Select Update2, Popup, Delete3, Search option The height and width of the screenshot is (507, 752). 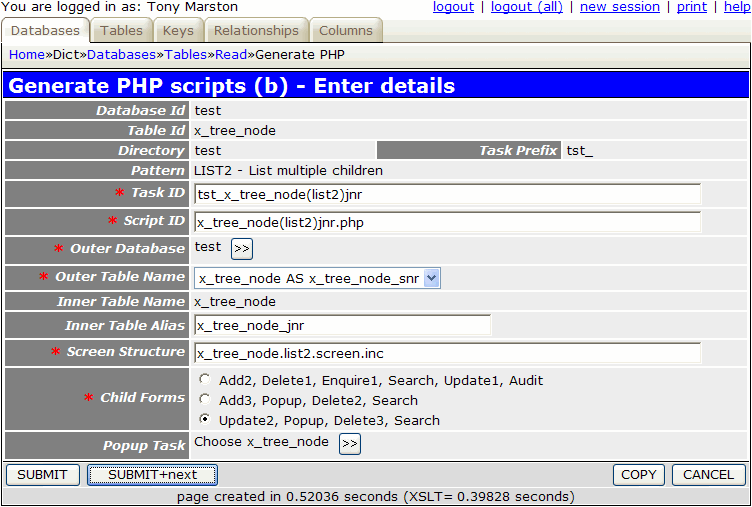(x=205, y=420)
